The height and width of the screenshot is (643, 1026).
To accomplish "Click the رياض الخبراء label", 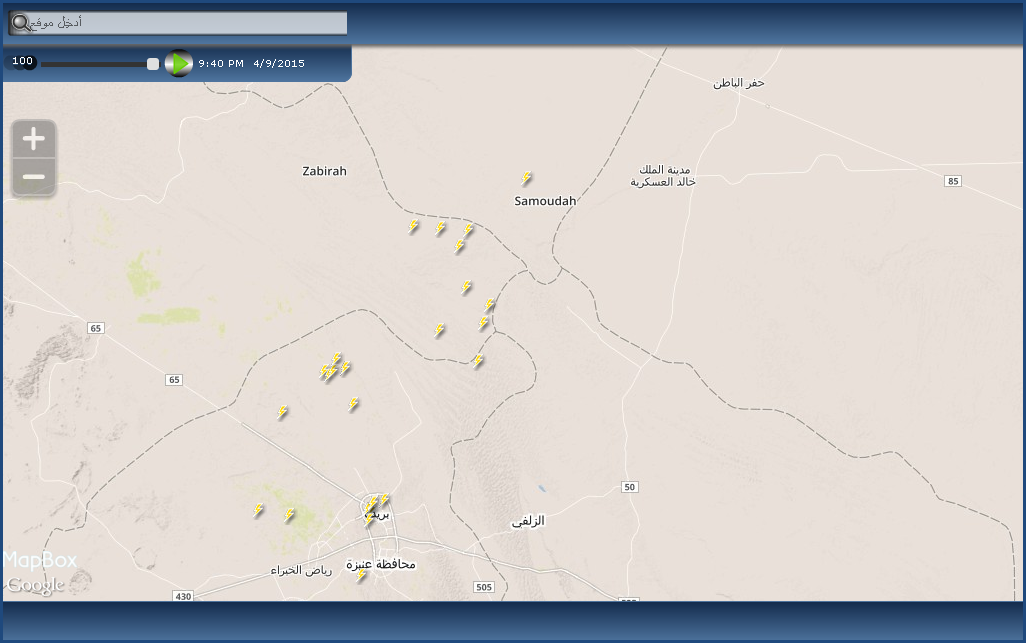I will click(301, 570).
